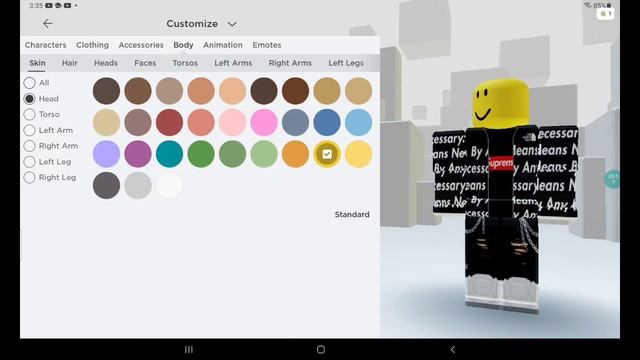Open the Characters tab

click(x=45, y=45)
